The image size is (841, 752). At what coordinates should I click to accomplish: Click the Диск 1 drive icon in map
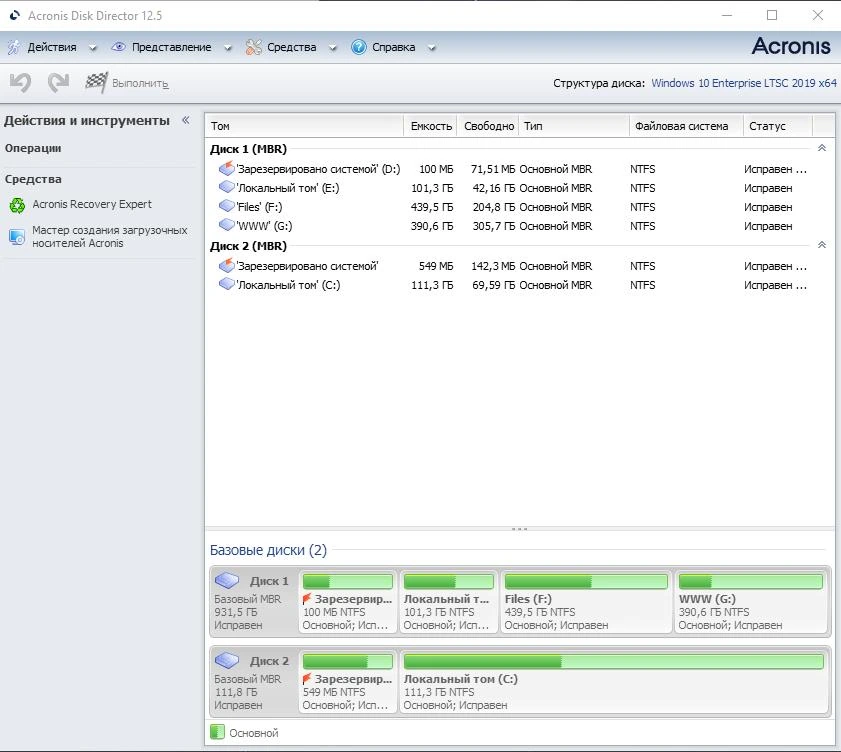click(x=227, y=580)
